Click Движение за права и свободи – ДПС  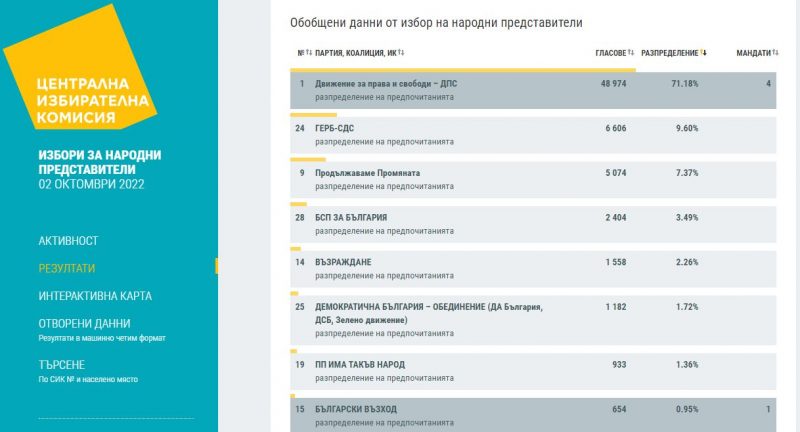(x=386, y=84)
